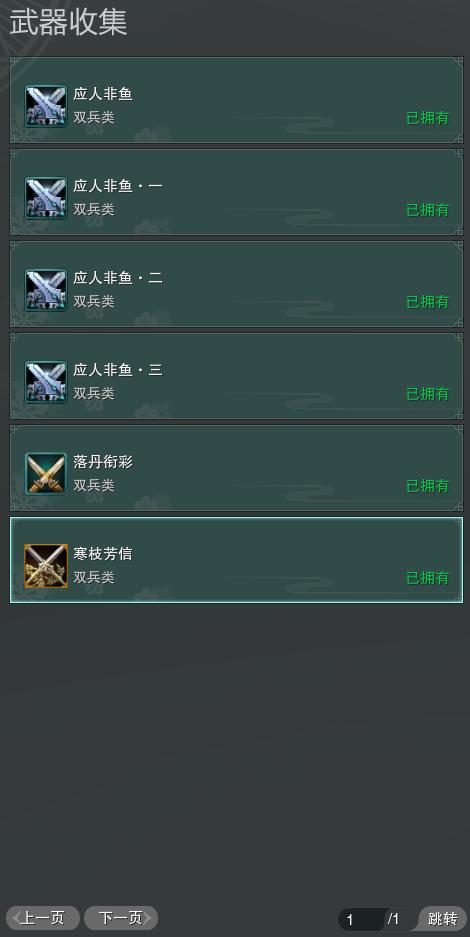Go to next page with 下一页

(121, 918)
